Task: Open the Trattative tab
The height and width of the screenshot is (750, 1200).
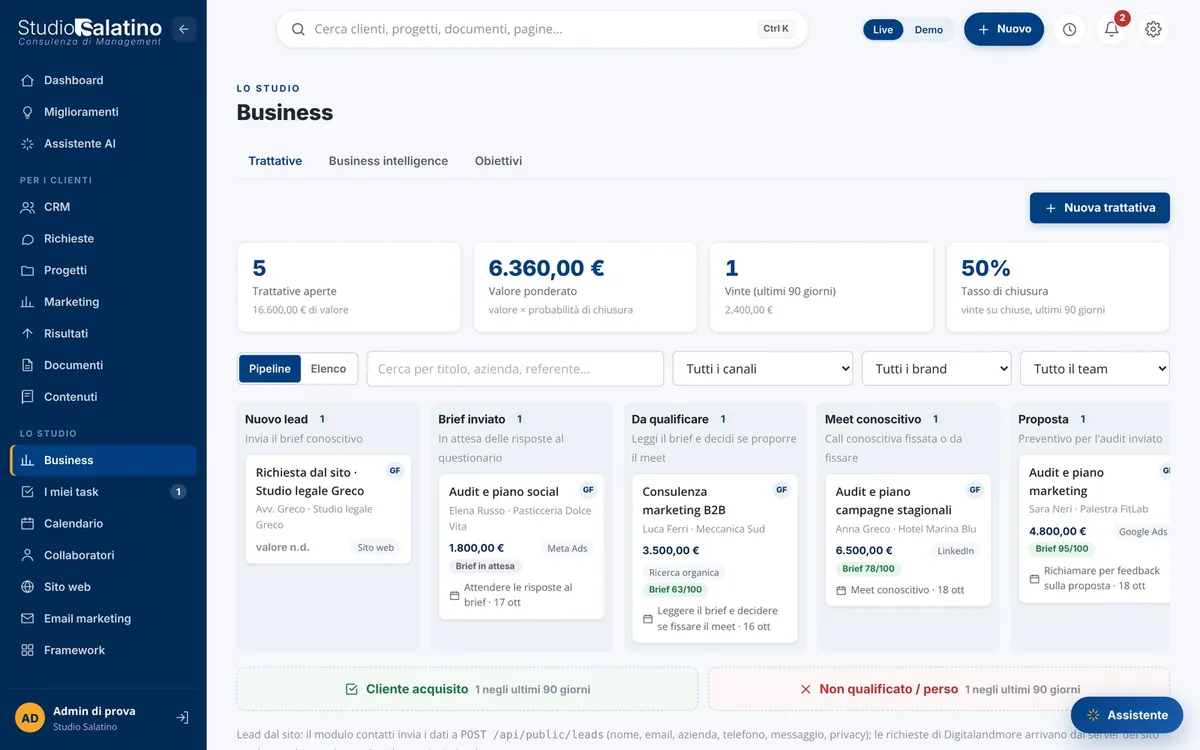Action: 275,161
